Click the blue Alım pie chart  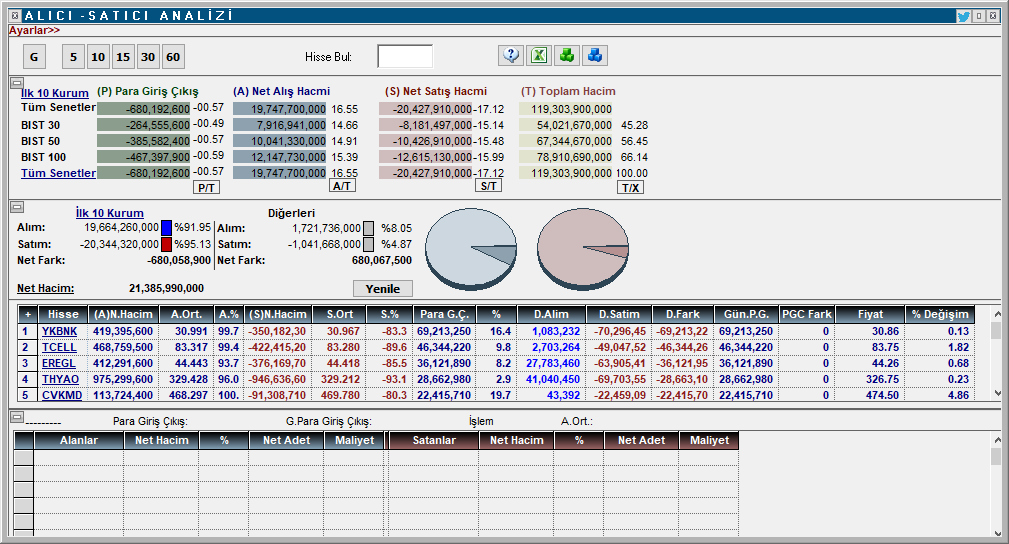point(471,247)
